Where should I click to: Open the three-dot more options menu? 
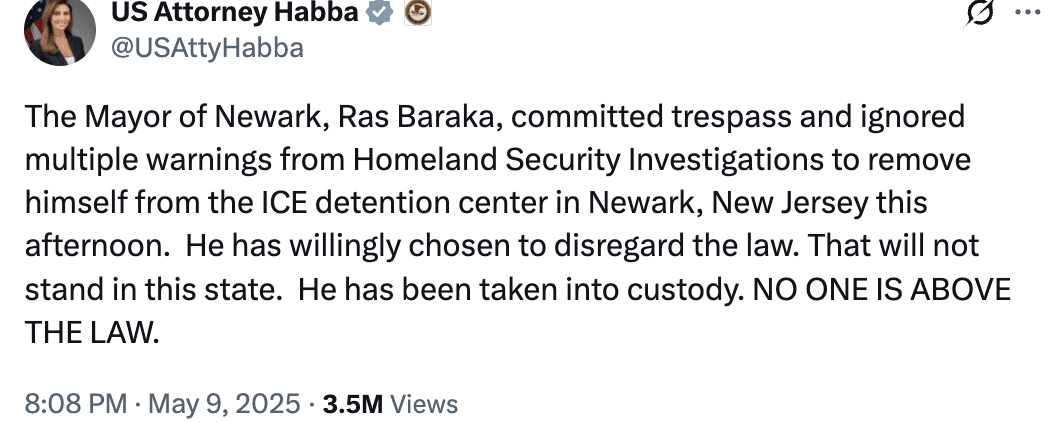pyautogui.click(x=1026, y=14)
